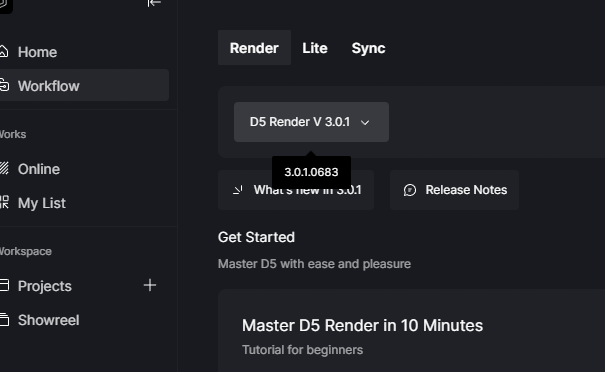The width and height of the screenshot is (605, 372).
Task: Switch to the Sync tab
Action: click(368, 48)
